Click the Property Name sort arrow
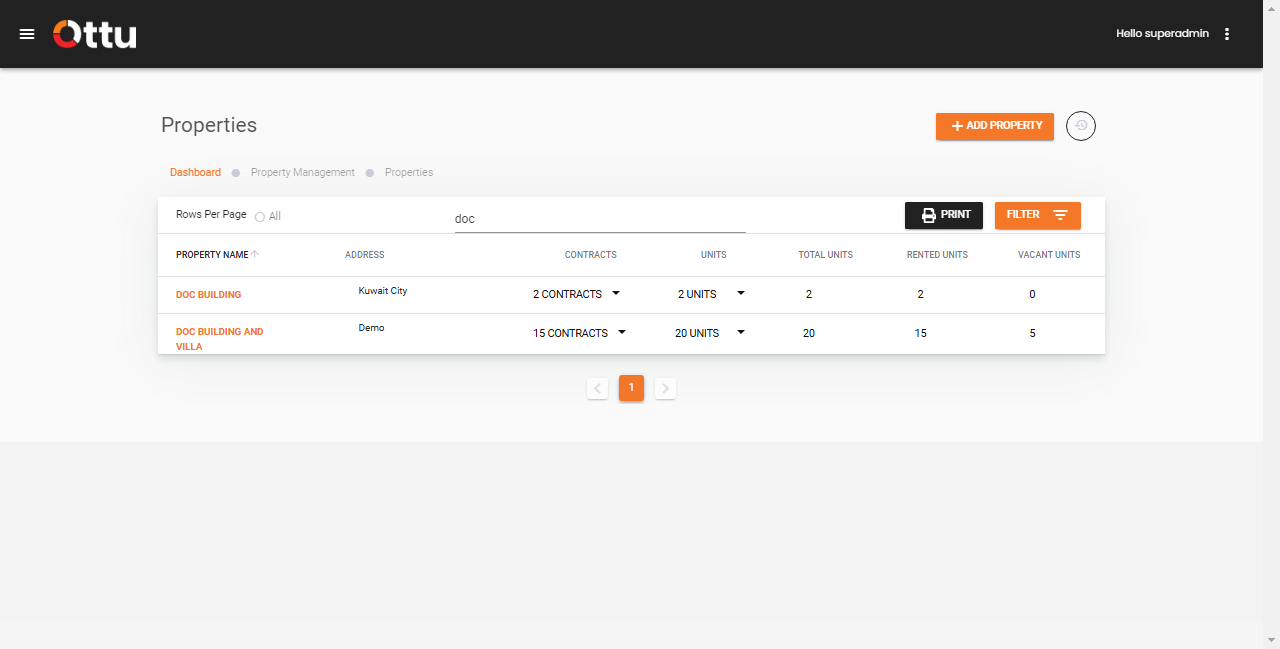Image resolution: width=1280 pixels, height=649 pixels. 255,254
